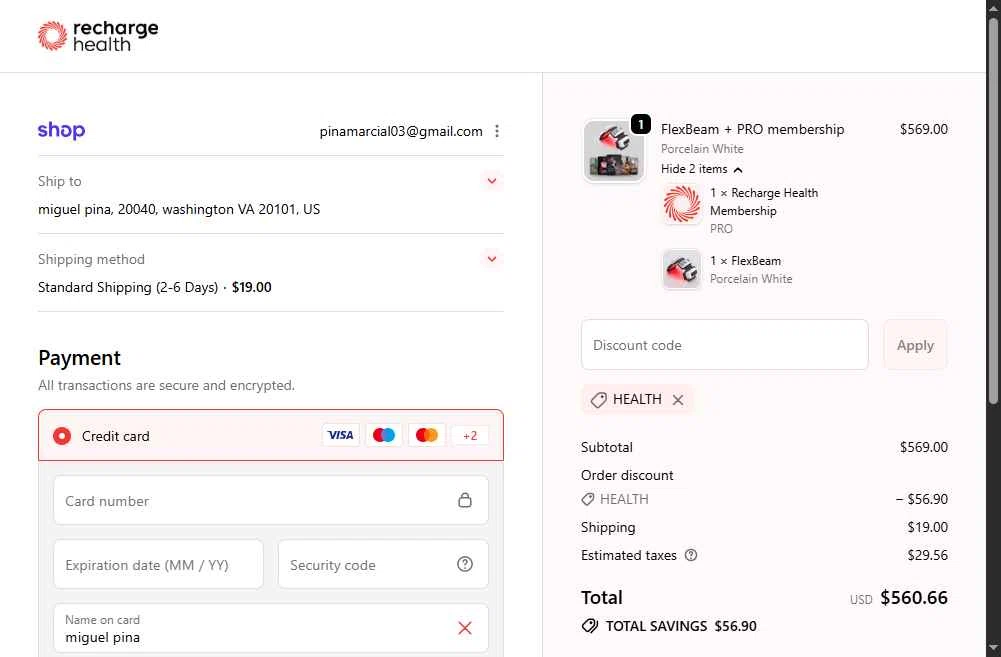Open account options three-dot menu
The width and height of the screenshot is (1001, 657).
497,131
